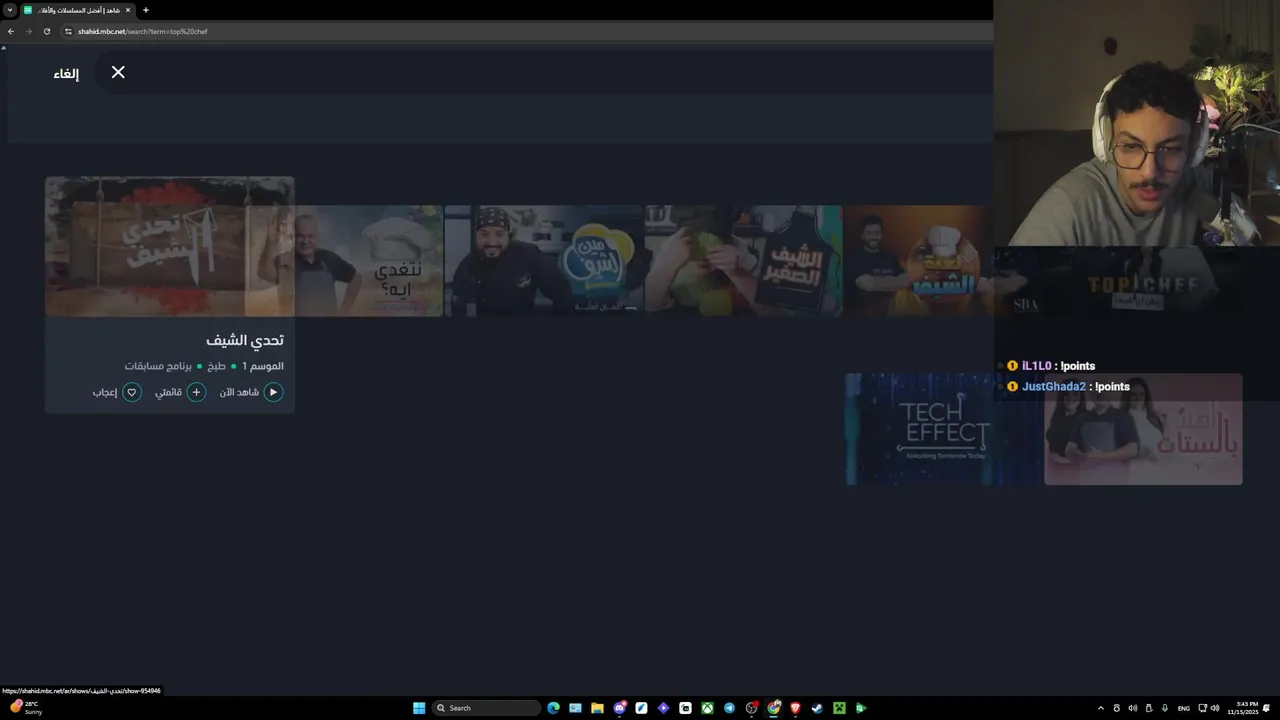Clear the search with the X icon
This screenshot has height=720, width=1280.
(118, 72)
